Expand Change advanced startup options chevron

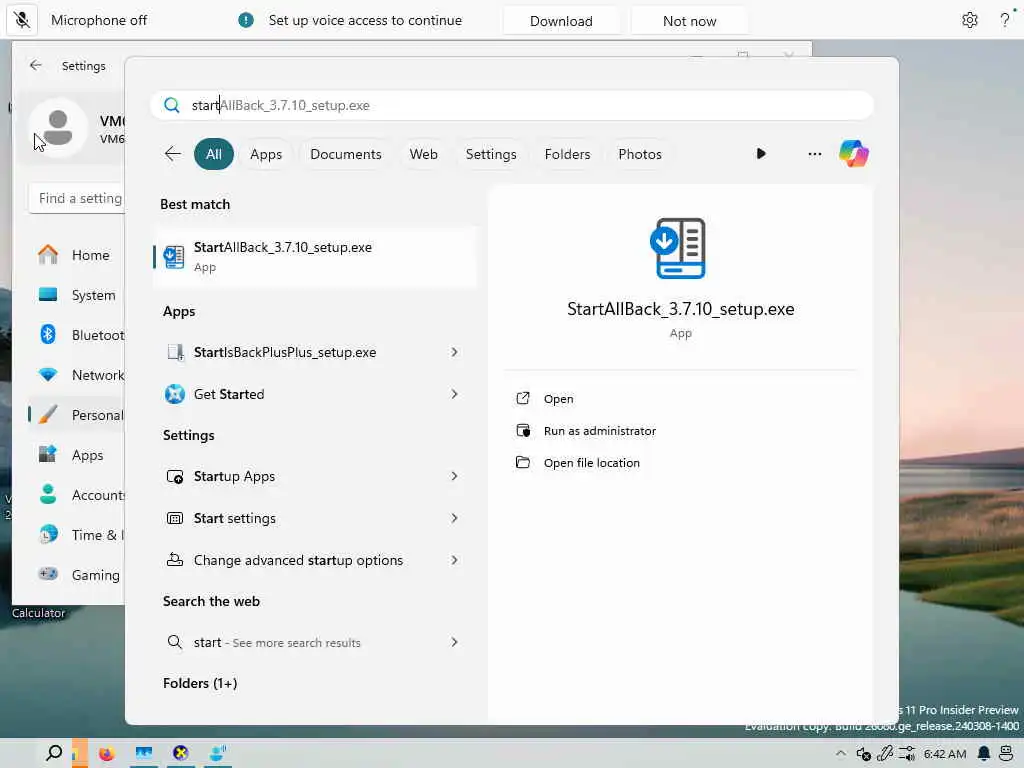point(455,560)
